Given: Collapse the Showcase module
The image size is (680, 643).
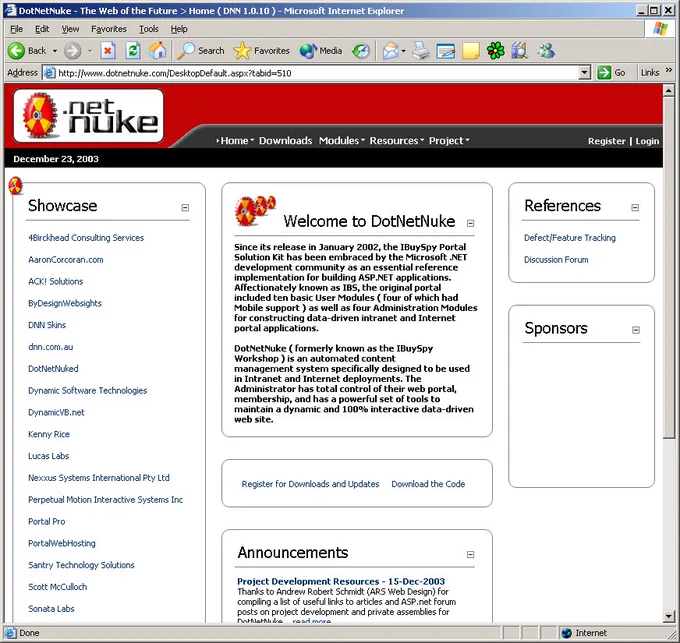Looking at the screenshot, I should [185, 208].
